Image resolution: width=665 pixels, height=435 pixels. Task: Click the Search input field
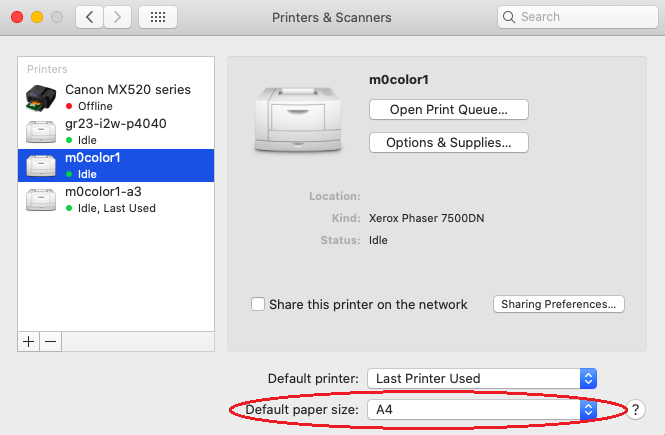point(578,17)
